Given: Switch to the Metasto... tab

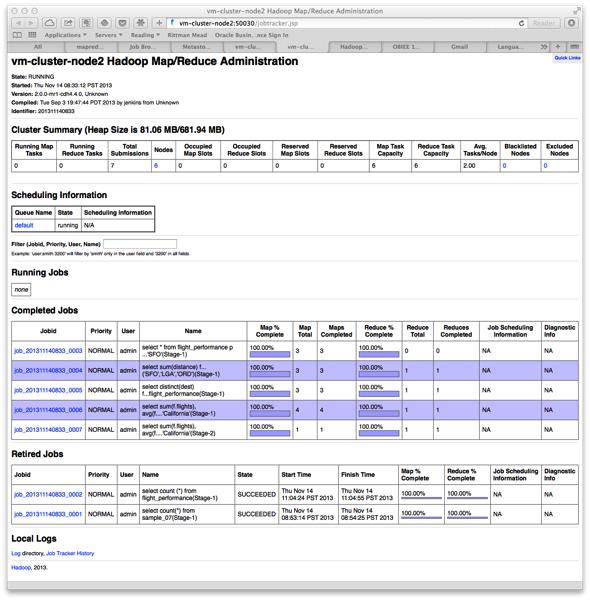Looking at the screenshot, I should click(196, 47).
